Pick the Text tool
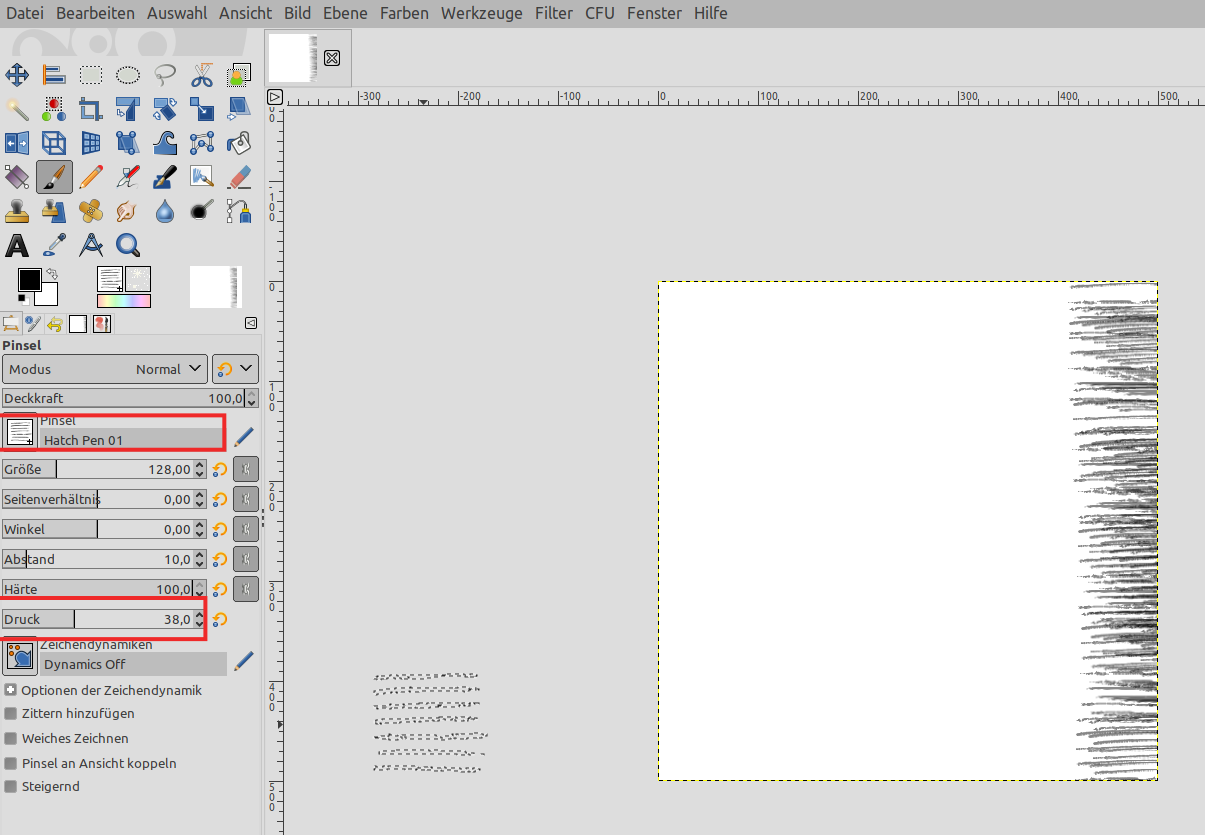1205x835 pixels. click(x=17, y=245)
